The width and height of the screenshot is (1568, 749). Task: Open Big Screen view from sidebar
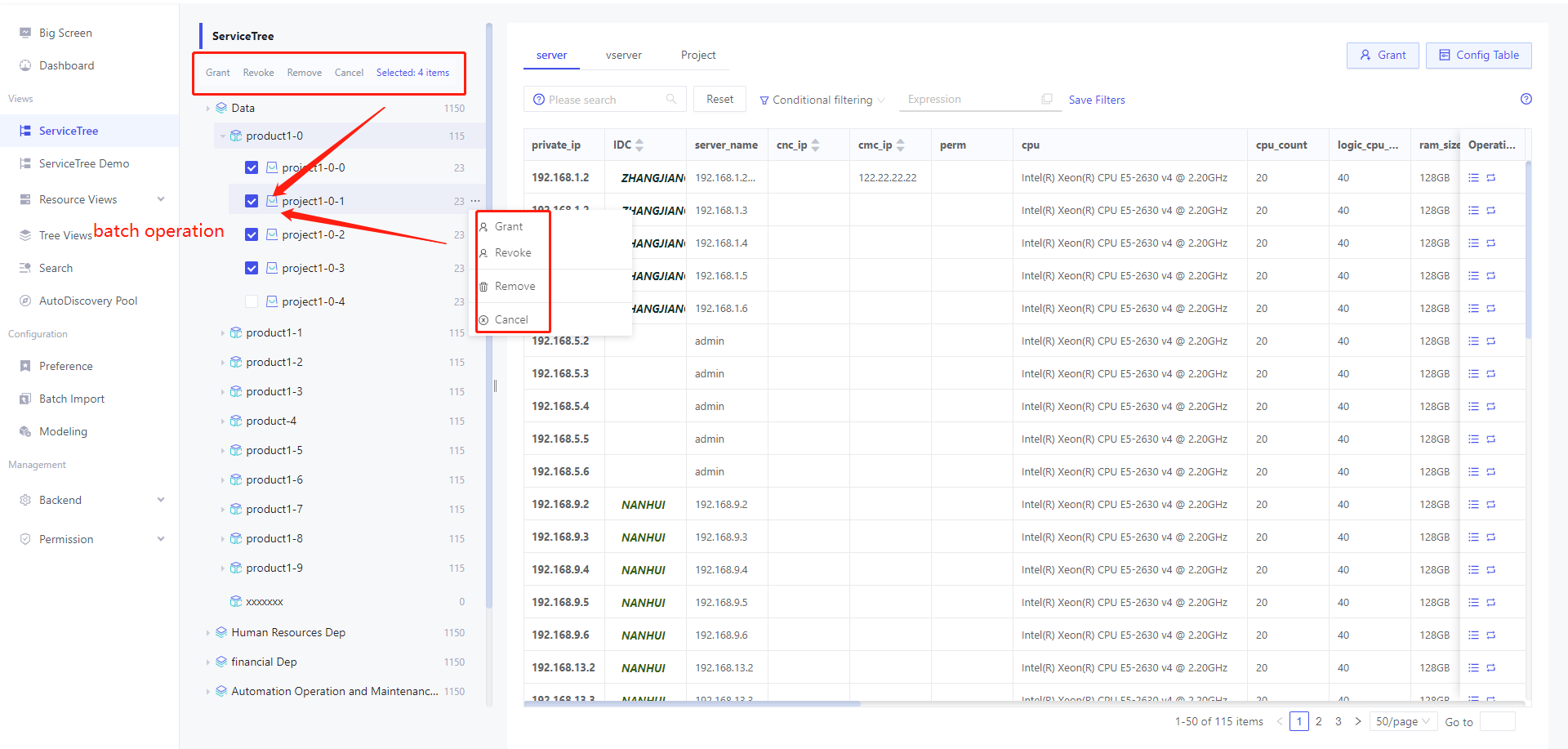click(65, 33)
